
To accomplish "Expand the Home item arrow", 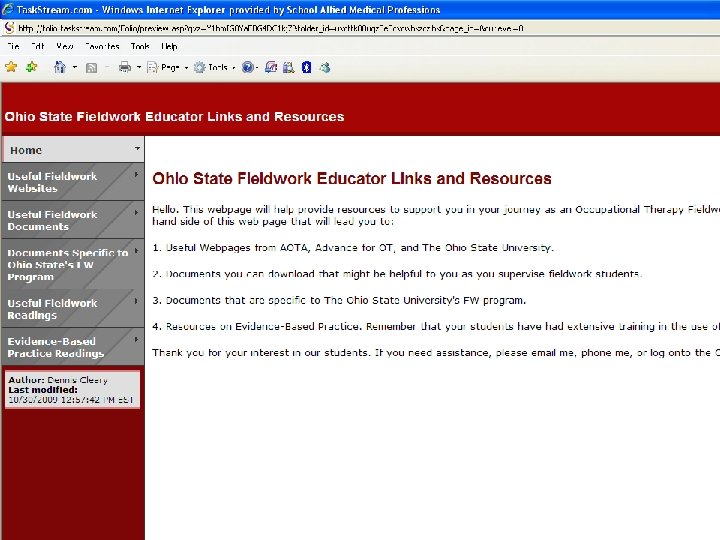I will click(x=137, y=148).
